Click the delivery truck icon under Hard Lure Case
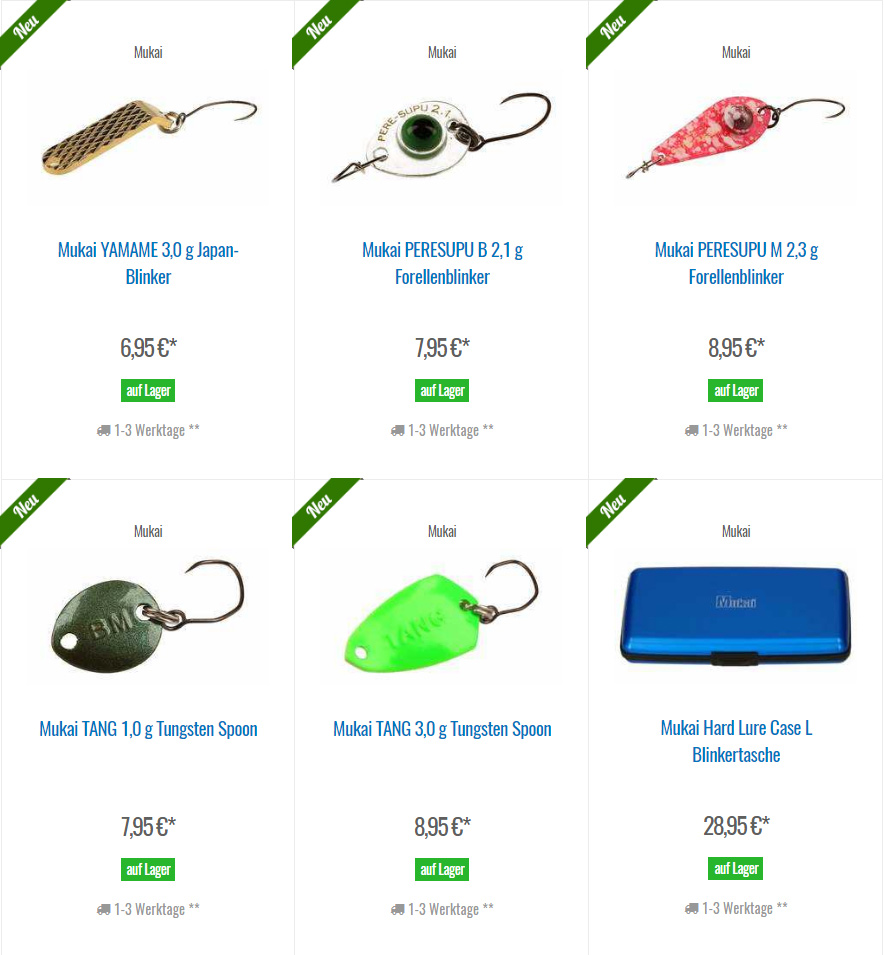The height and width of the screenshot is (955, 884). click(691, 909)
